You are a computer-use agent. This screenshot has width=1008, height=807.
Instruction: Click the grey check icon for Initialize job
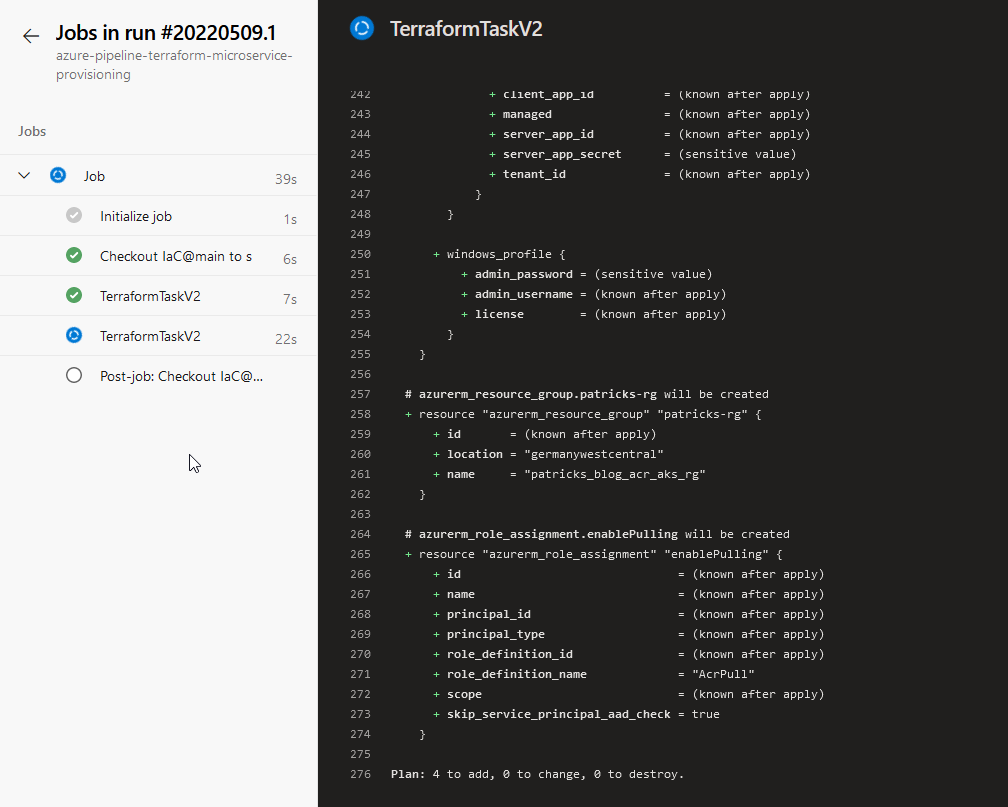(x=74, y=215)
